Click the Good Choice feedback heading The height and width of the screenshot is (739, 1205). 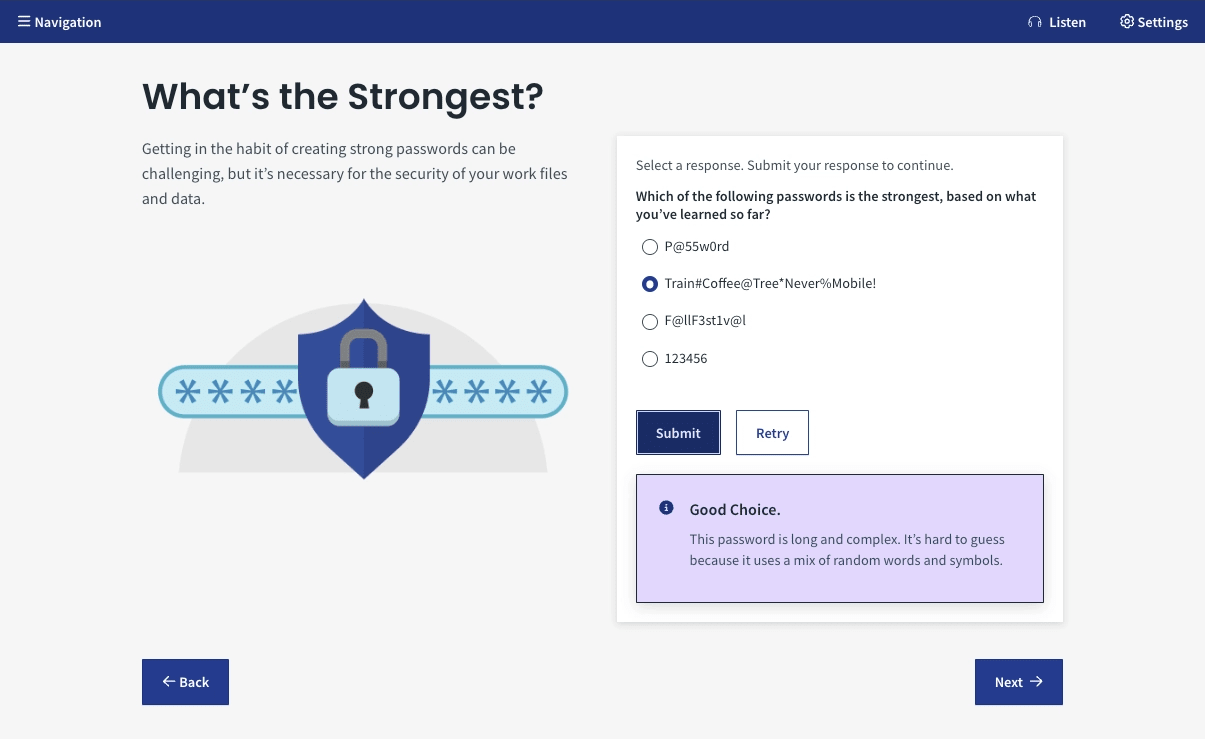734,510
